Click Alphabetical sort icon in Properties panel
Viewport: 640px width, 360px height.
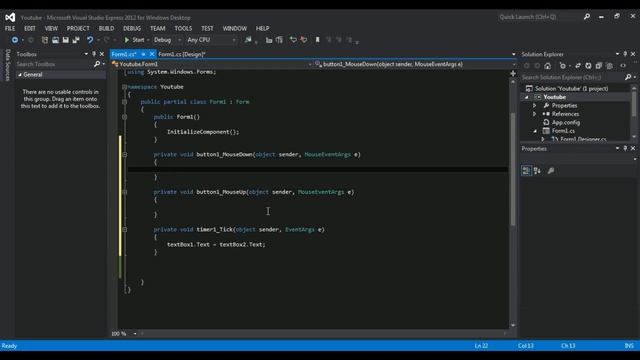(537, 171)
